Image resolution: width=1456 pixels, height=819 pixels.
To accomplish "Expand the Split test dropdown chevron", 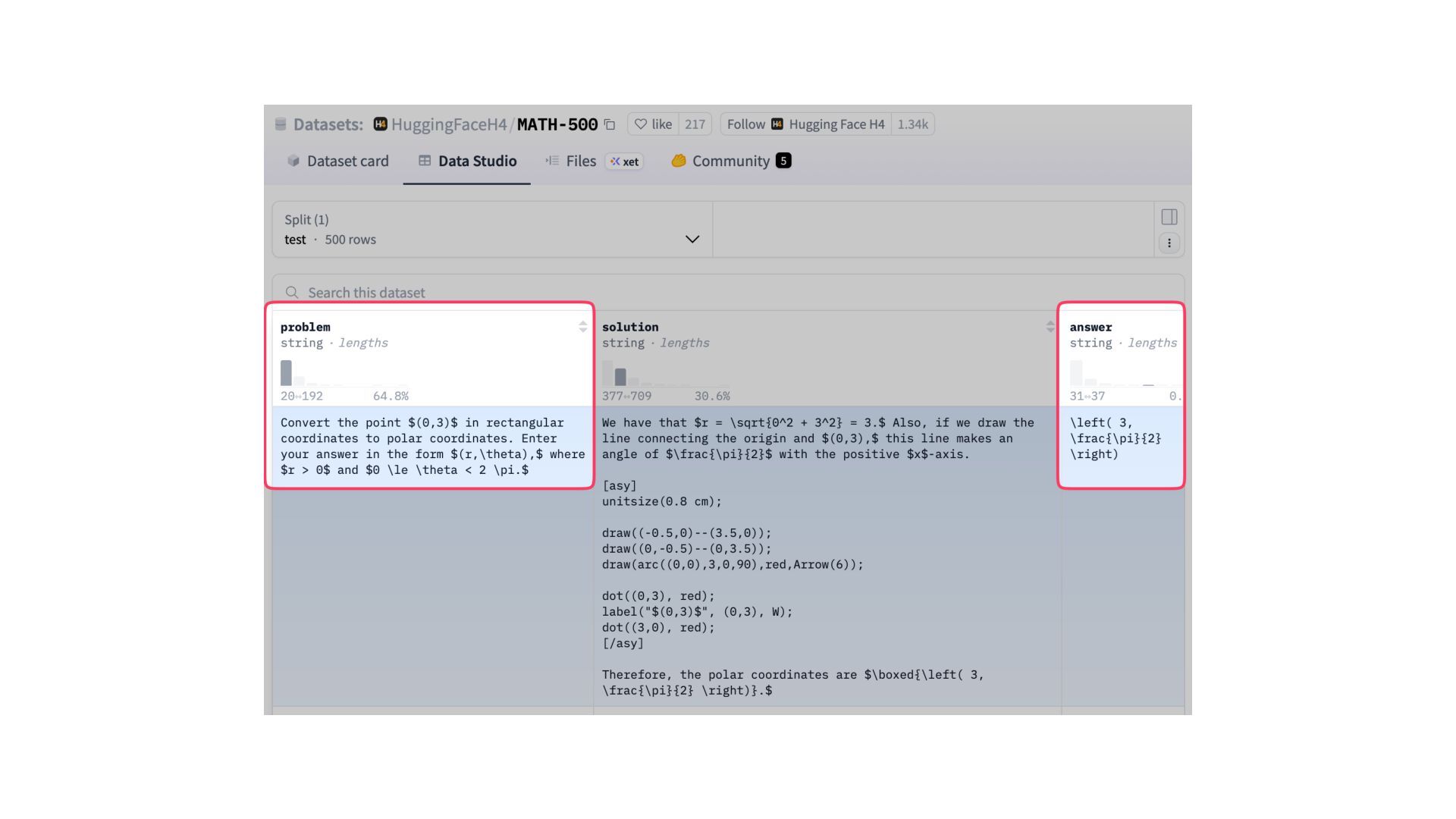I will 692,240.
